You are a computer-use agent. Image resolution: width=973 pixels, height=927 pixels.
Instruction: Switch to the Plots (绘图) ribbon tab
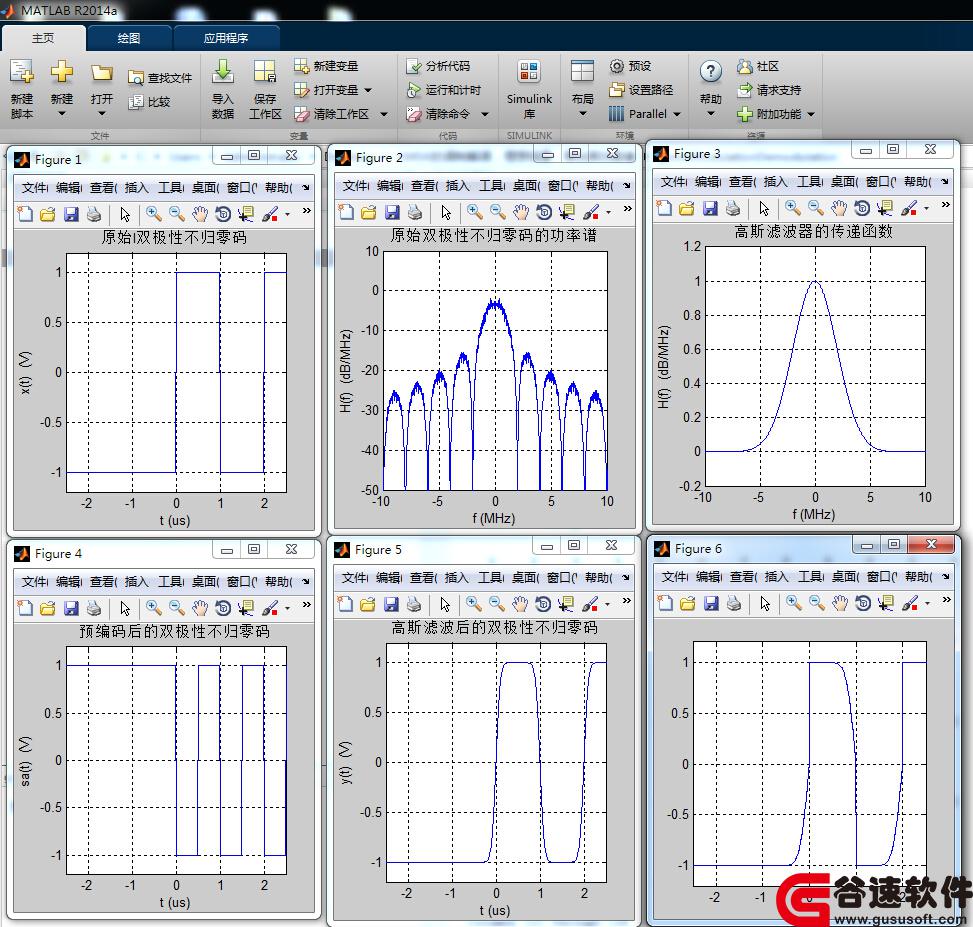(129, 38)
